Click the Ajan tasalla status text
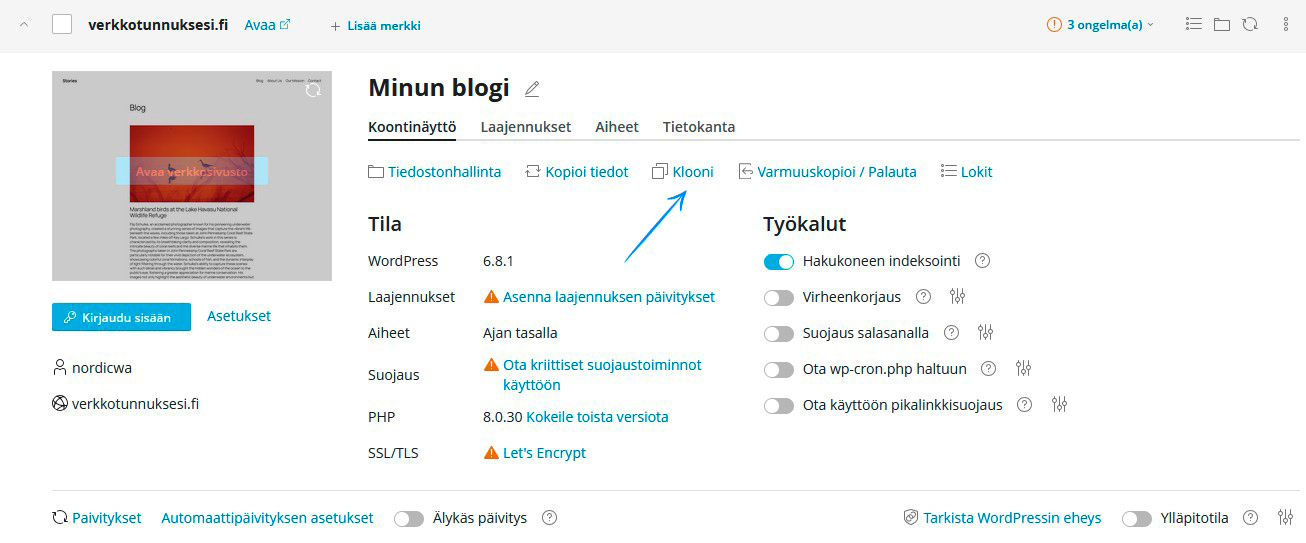 point(520,333)
